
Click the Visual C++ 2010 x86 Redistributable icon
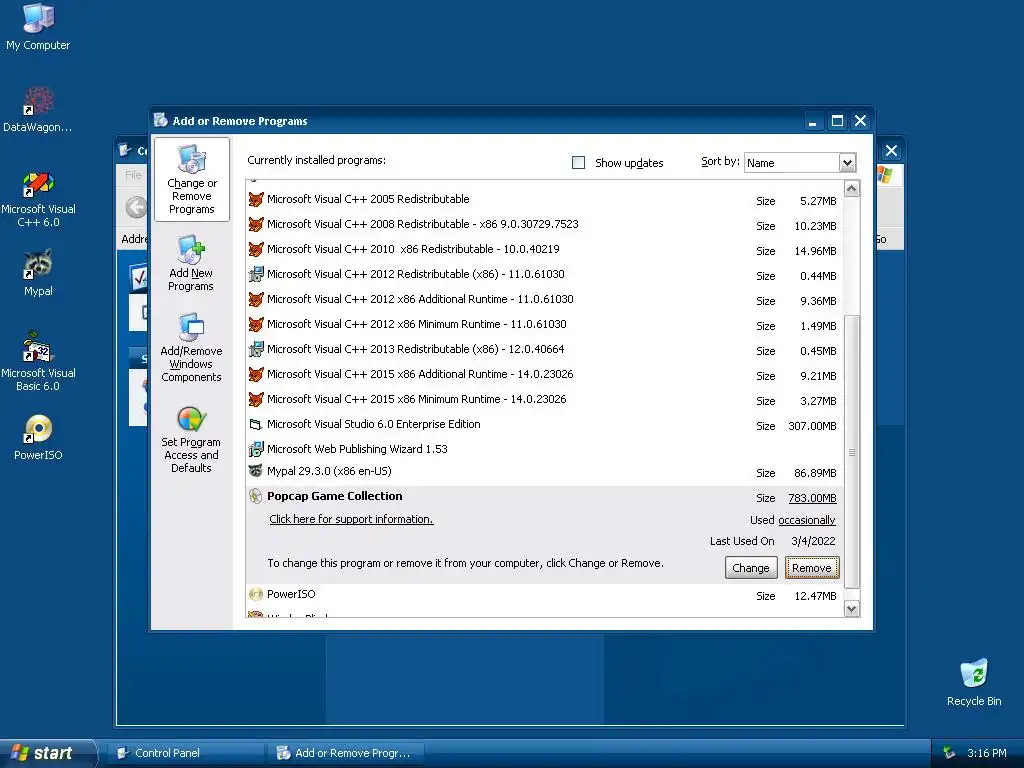(256, 249)
